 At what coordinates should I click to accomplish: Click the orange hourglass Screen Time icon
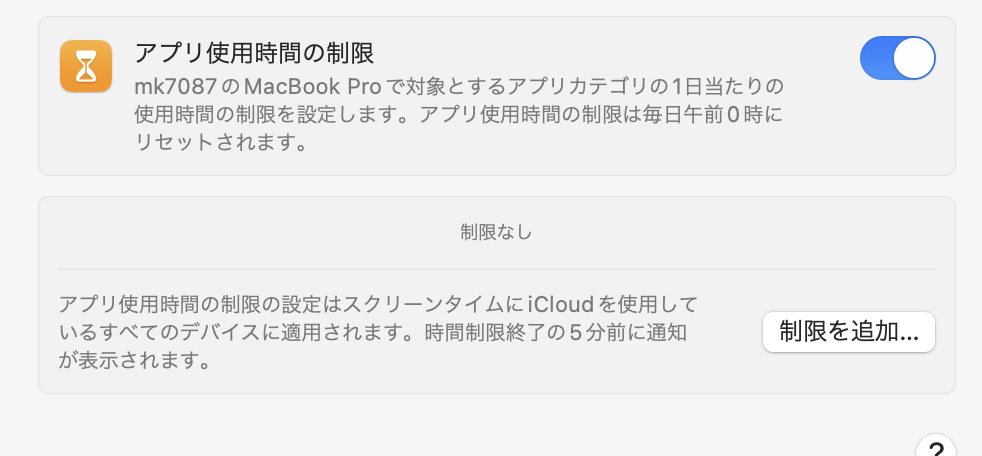[x=86, y=66]
